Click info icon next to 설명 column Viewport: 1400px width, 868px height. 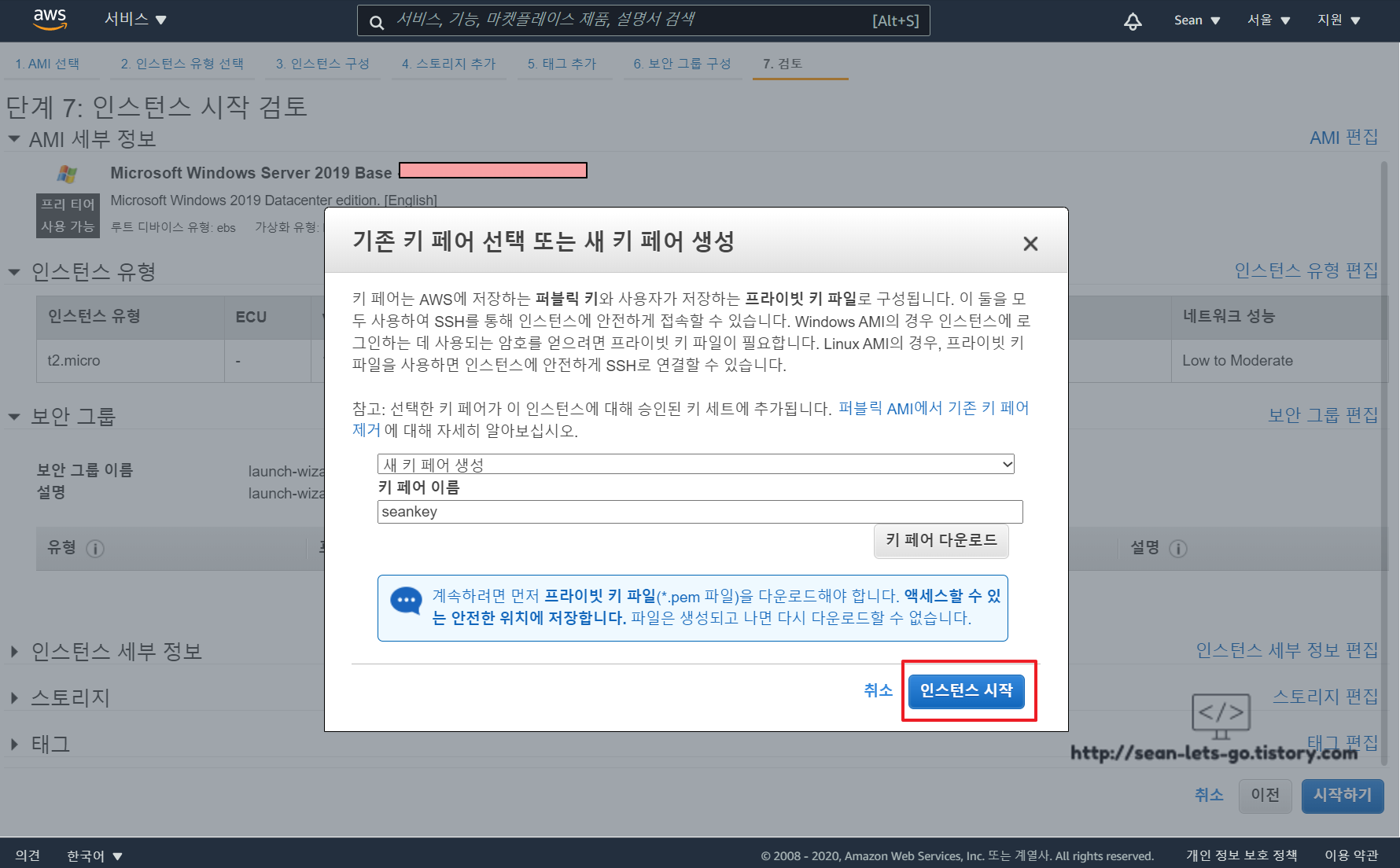coord(1178,549)
